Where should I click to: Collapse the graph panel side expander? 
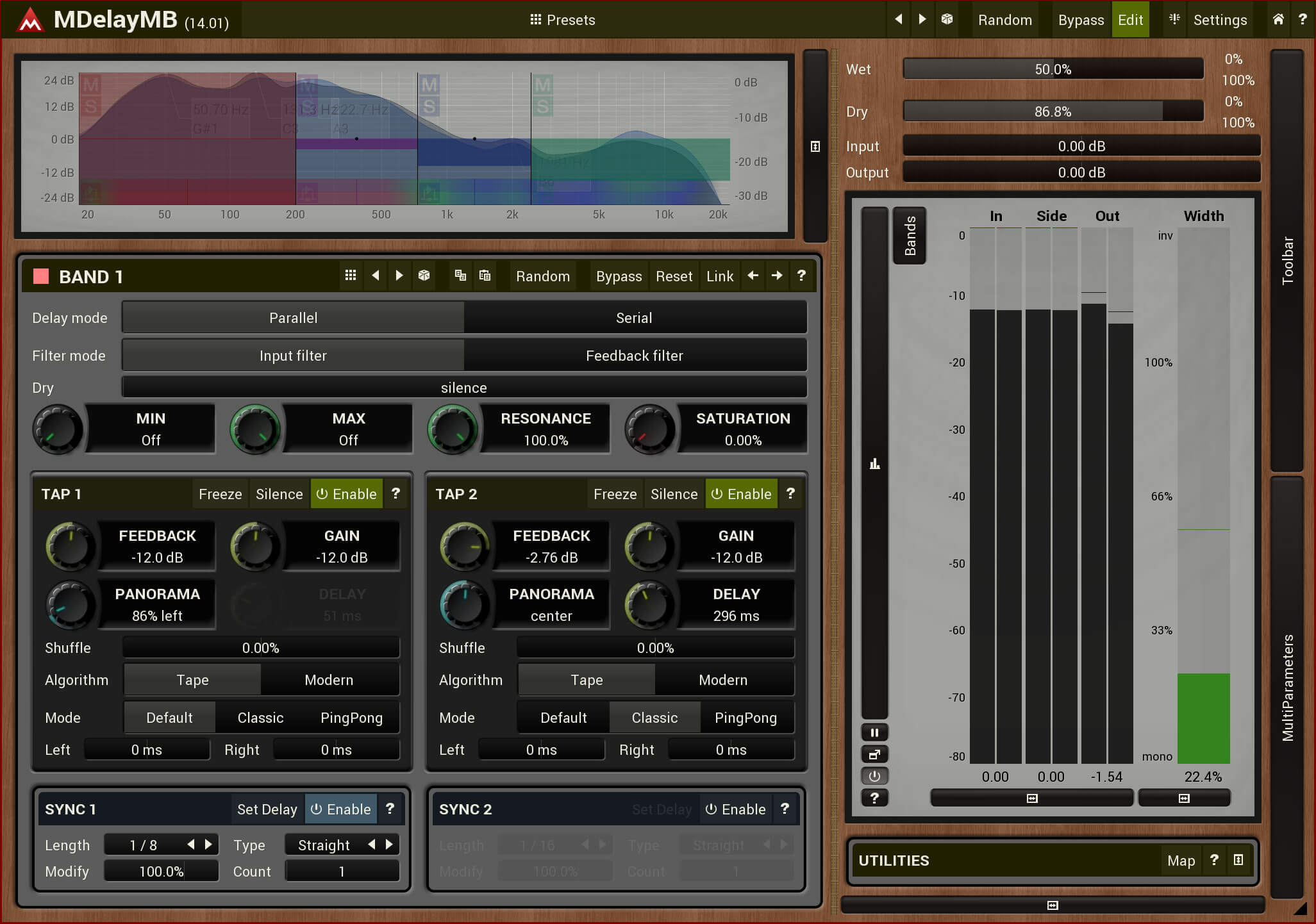(815, 147)
